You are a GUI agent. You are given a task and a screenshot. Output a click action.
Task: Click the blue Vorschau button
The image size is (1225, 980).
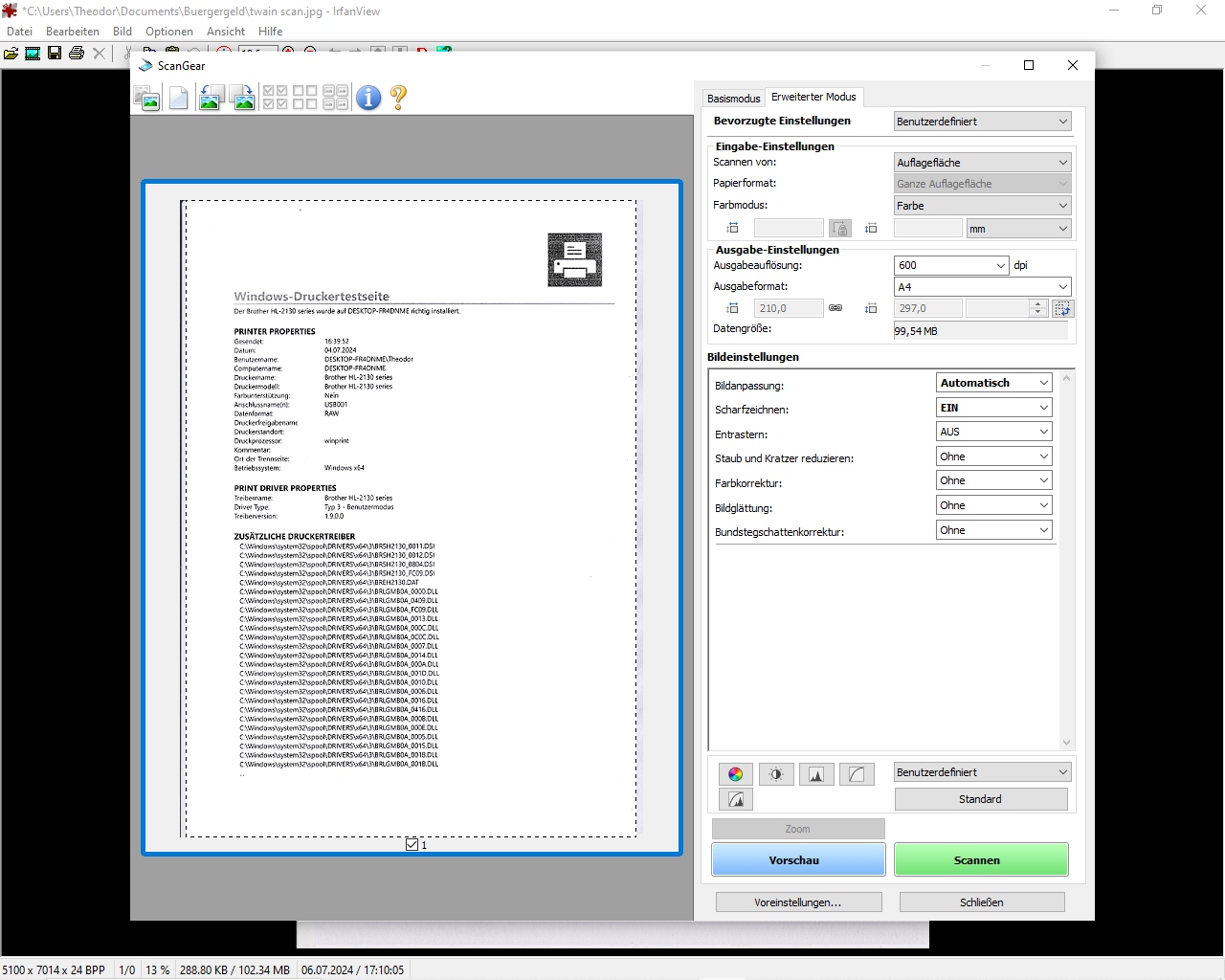(798, 859)
